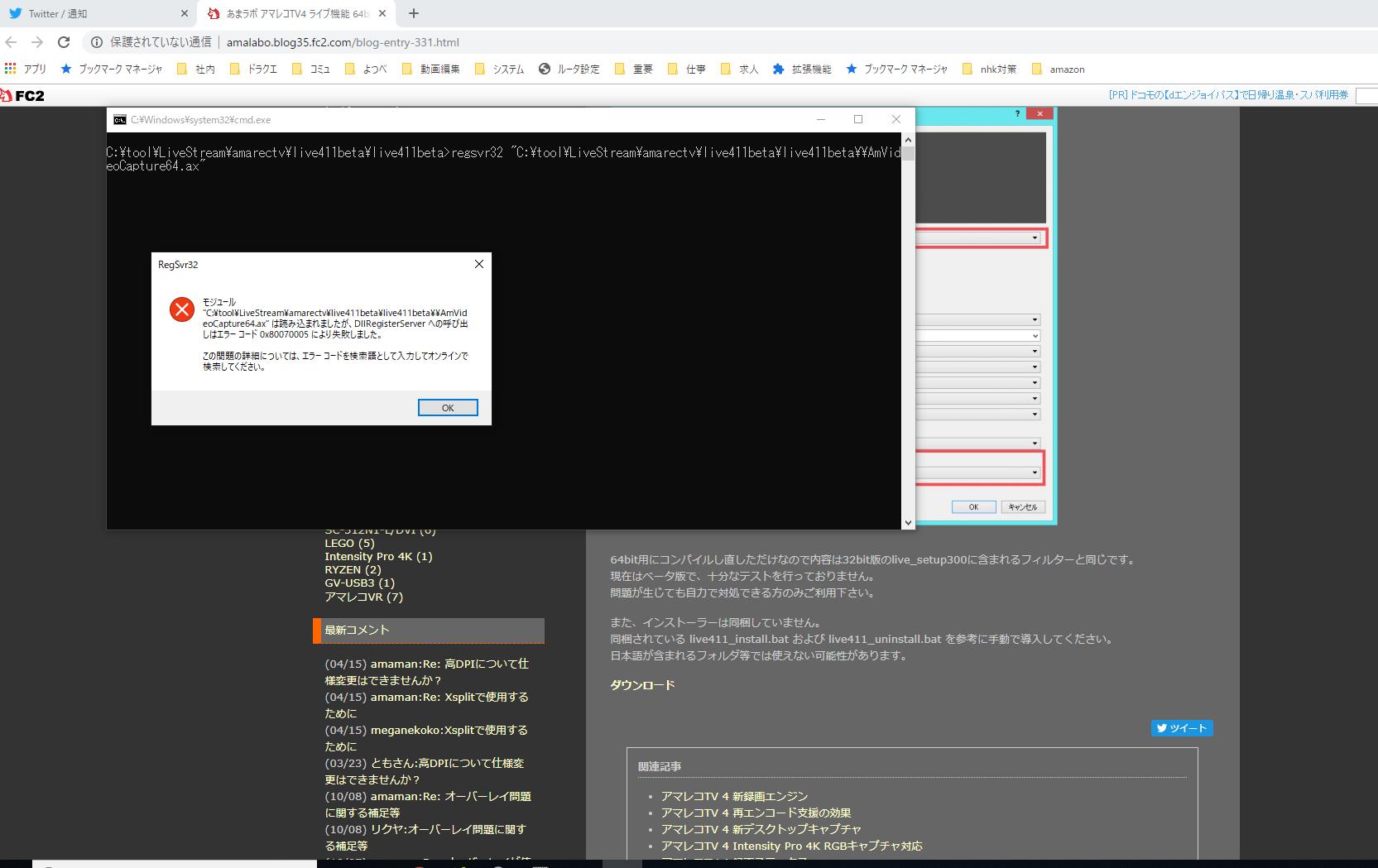Click OK in the settings dialog image
The height and width of the screenshot is (868, 1378).
[x=973, y=507]
